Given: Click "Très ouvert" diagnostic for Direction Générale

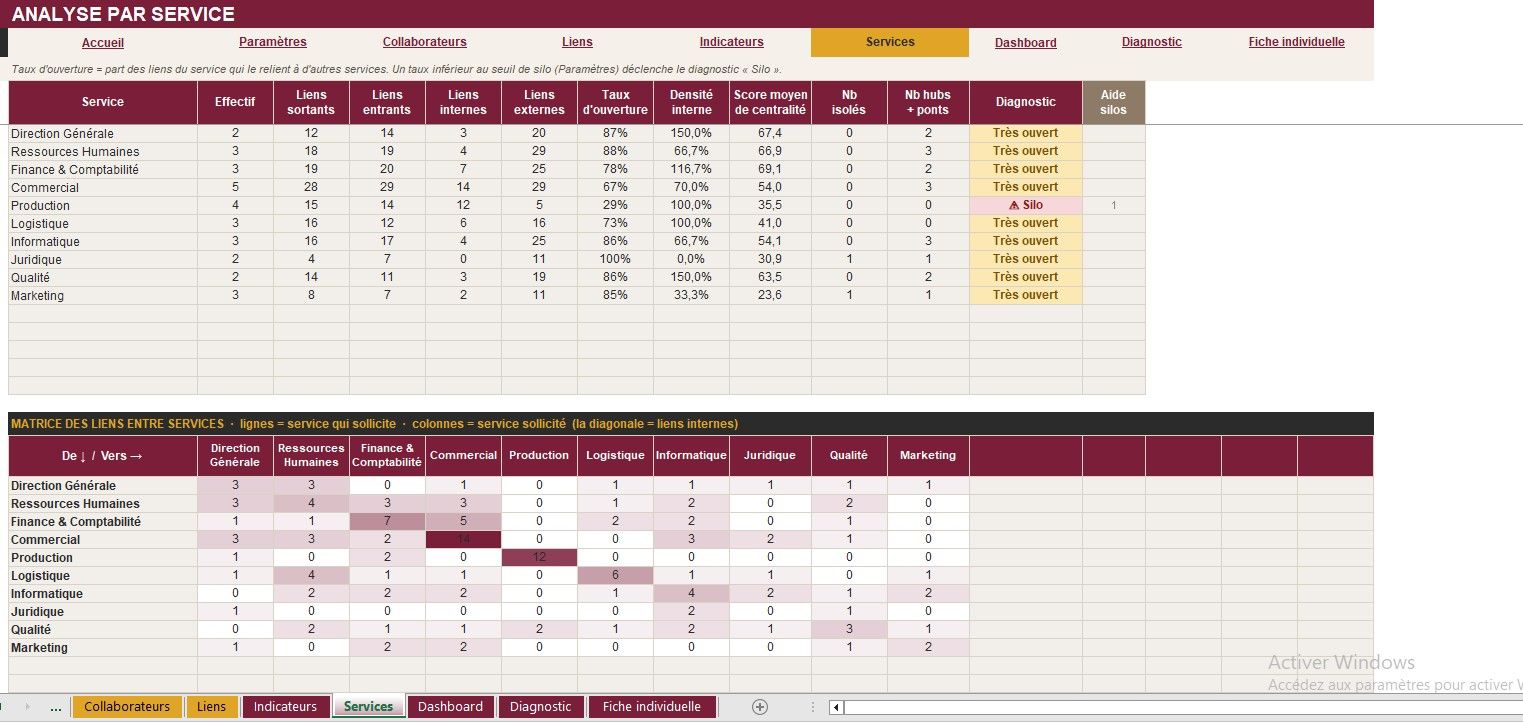Looking at the screenshot, I should pyautogui.click(x=1026, y=133).
